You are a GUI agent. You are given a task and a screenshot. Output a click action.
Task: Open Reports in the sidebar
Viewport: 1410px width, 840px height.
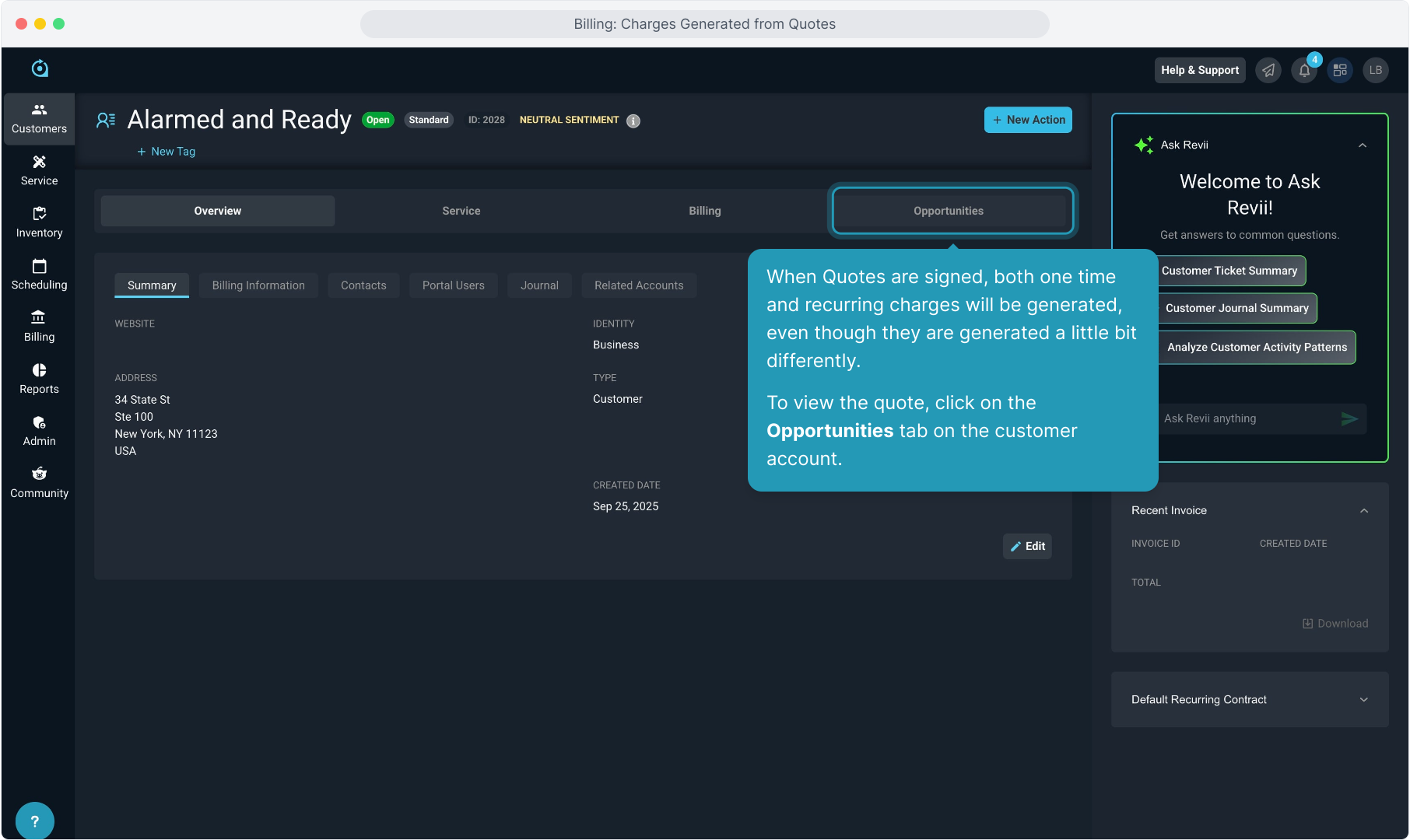coord(39,379)
